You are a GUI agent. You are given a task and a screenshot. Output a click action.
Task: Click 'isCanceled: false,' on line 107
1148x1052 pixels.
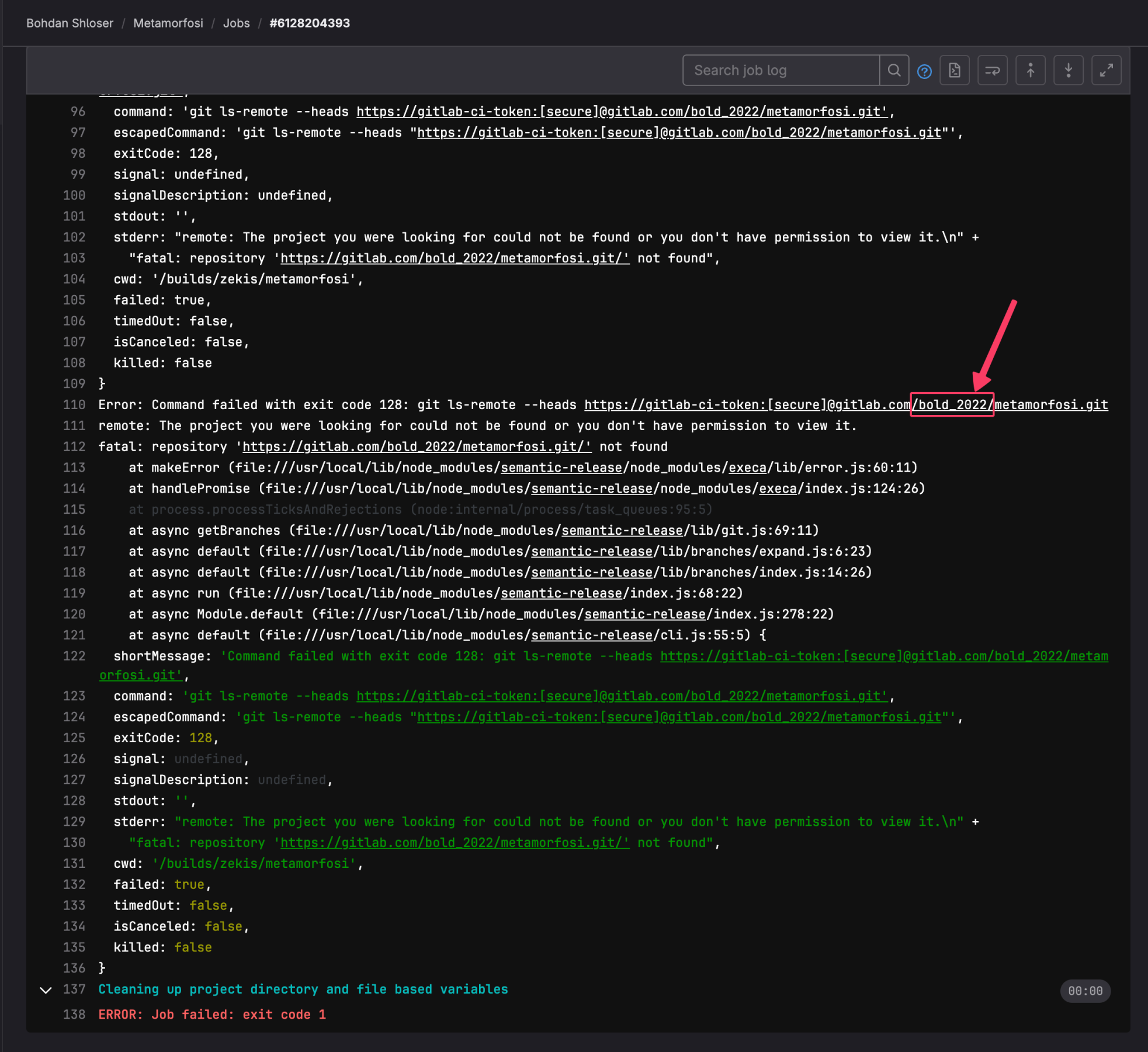(182, 342)
